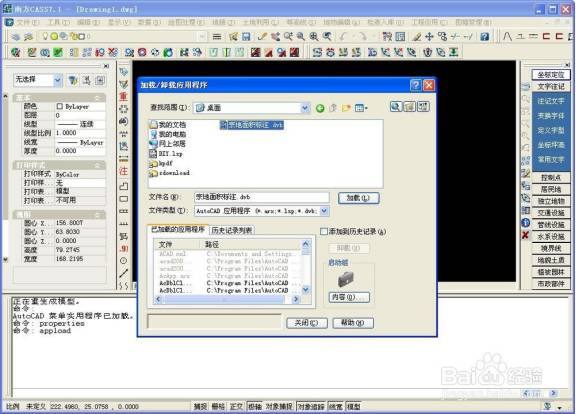
Task: Click the 帮助 button in dialog
Action: click(353, 323)
